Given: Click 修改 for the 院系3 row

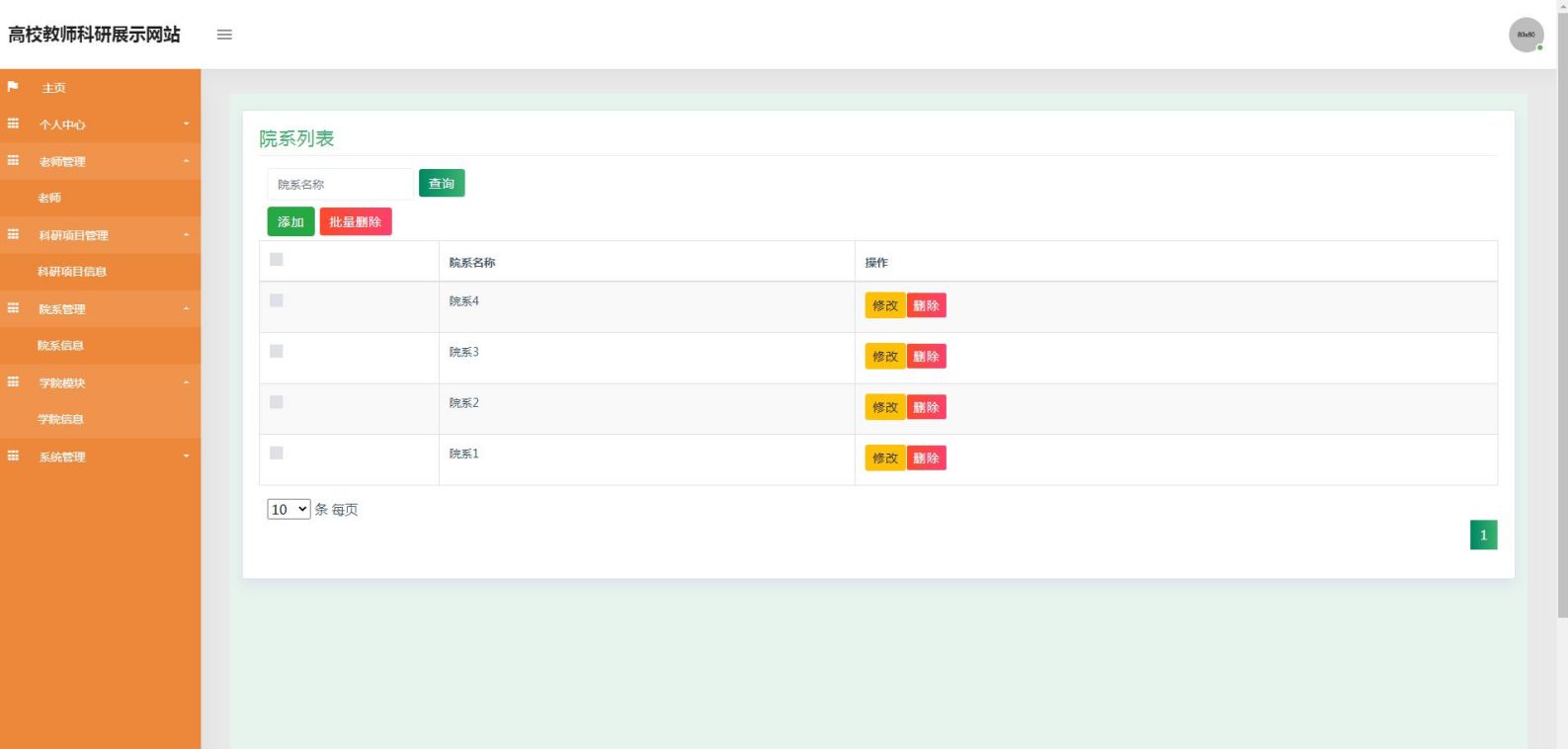Looking at the screenshot, I should [x=884, y=356].
